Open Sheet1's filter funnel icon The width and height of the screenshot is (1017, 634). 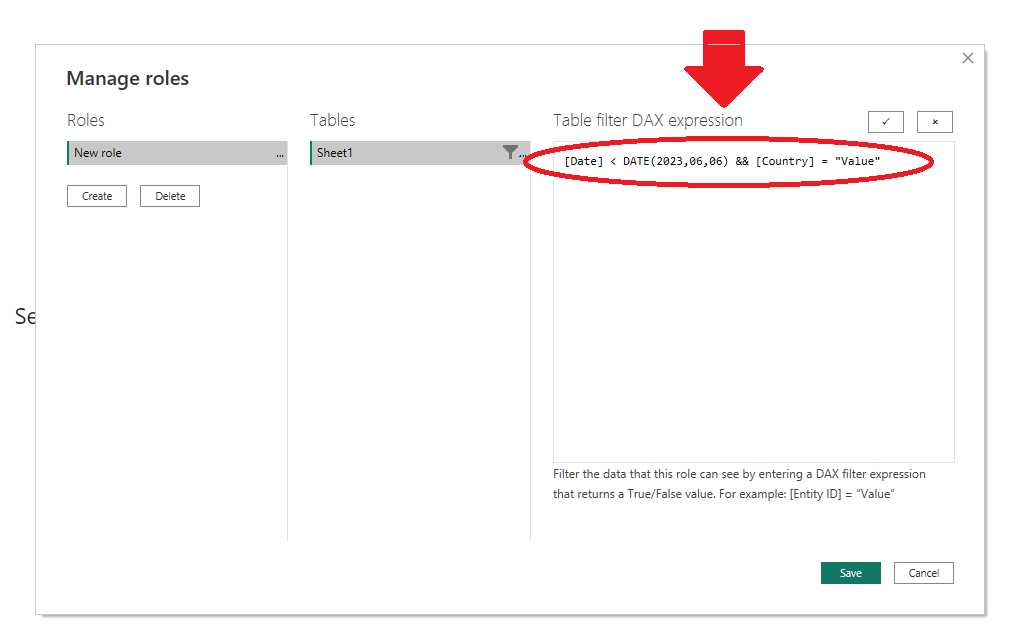click(x=510, y=153)
